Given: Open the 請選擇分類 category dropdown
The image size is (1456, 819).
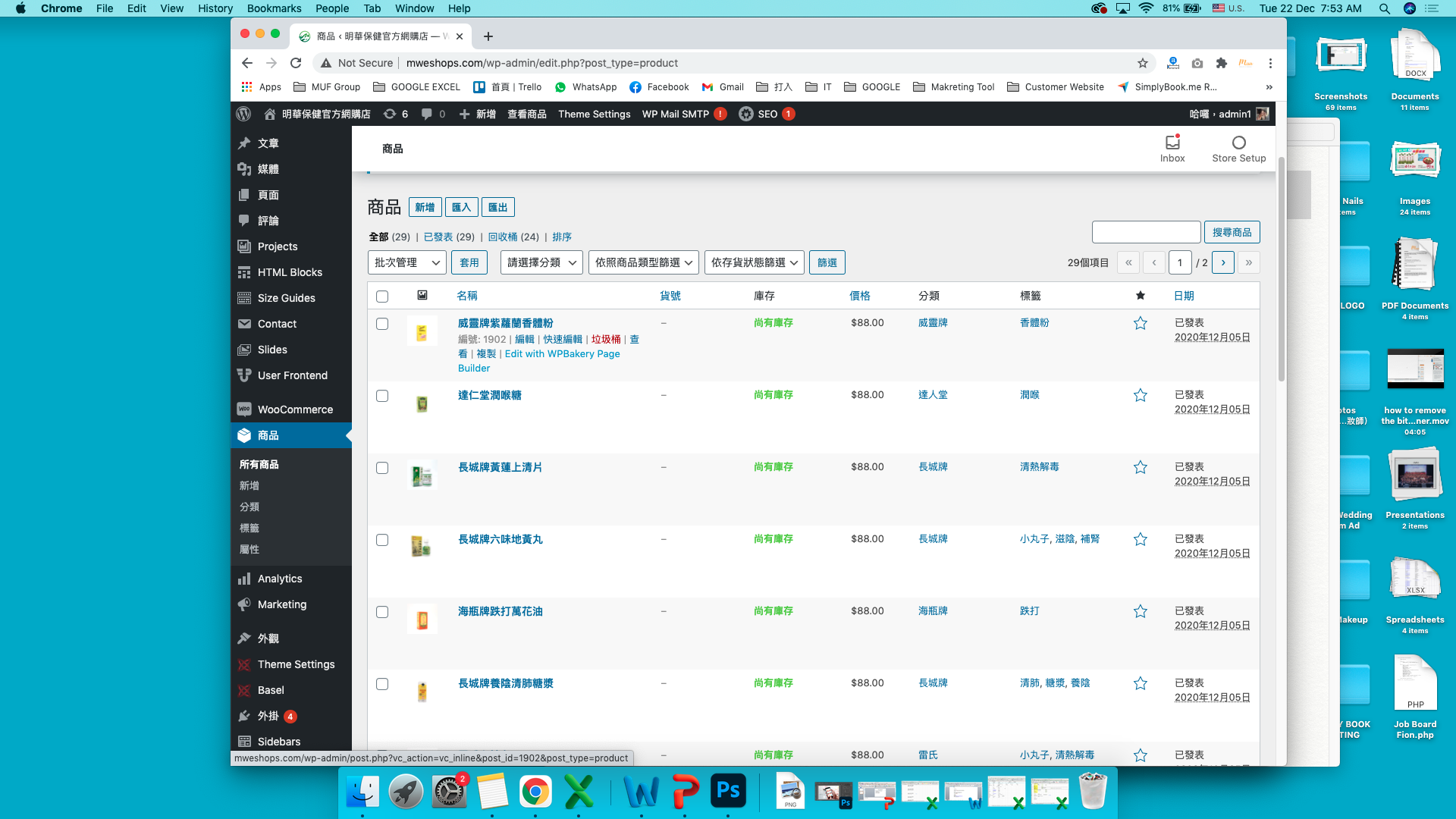Looking at the screenshot, I should (x=541, y=262).
